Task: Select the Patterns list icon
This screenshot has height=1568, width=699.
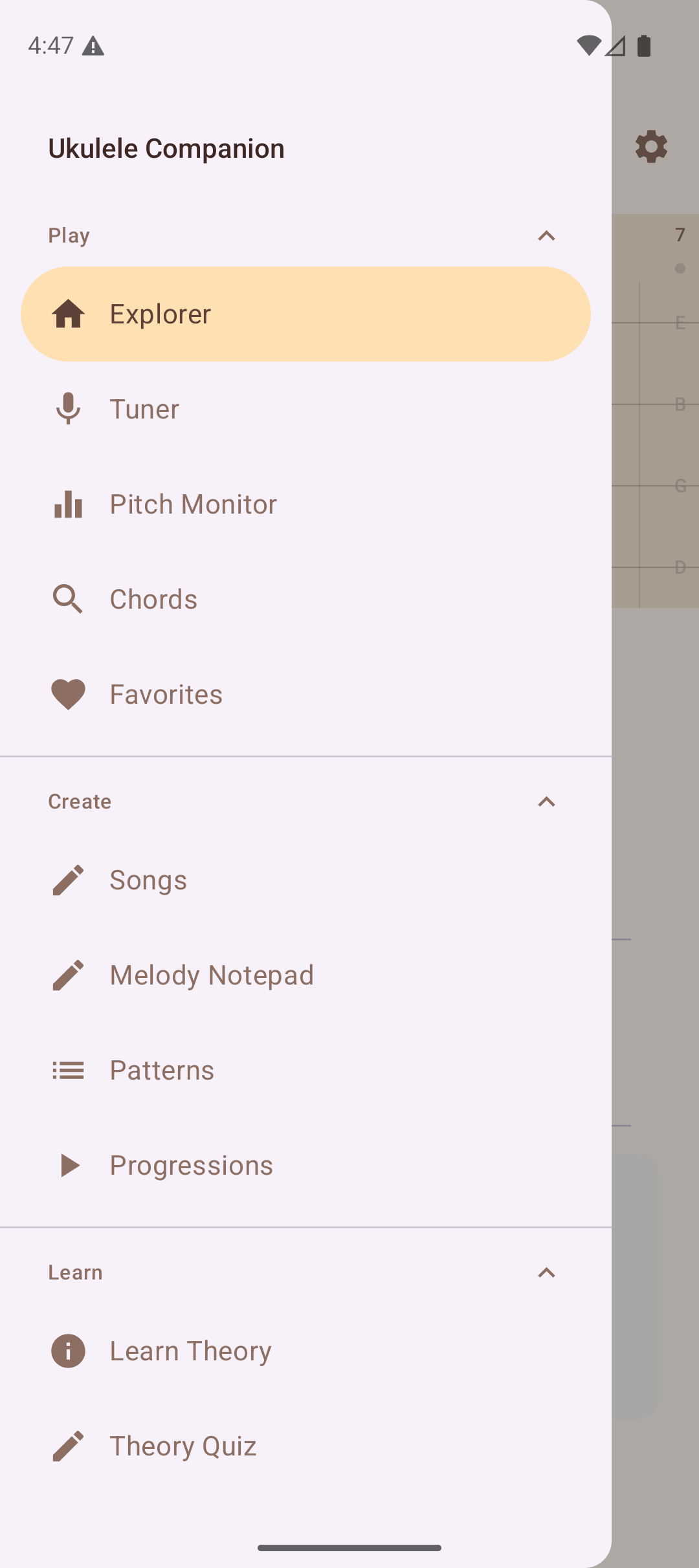Action: (67, 1070)
